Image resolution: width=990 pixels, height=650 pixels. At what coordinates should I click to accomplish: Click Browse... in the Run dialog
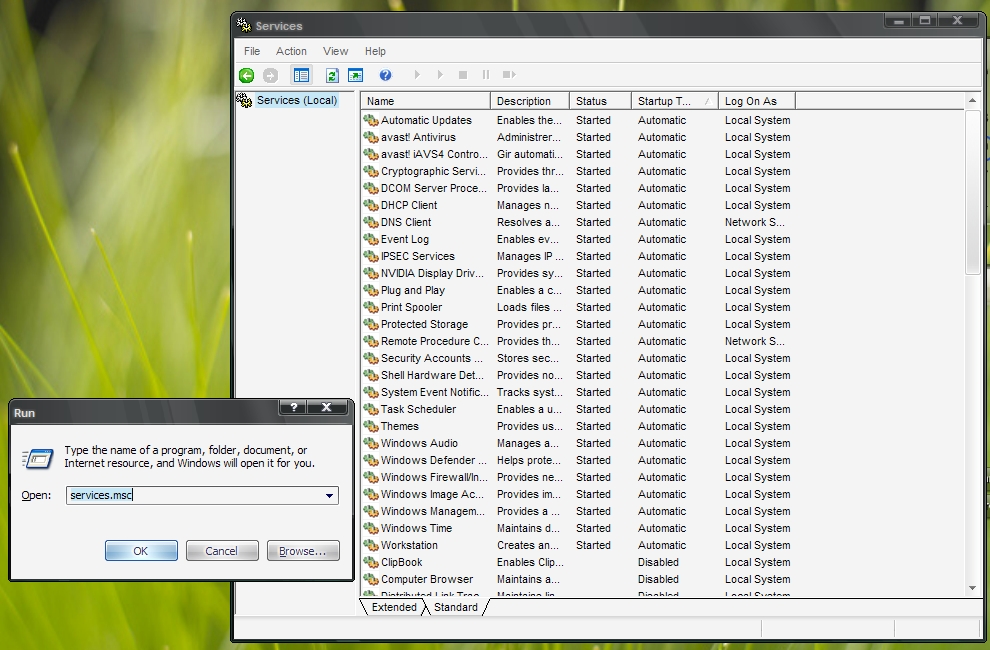click(x=303, y=551)
